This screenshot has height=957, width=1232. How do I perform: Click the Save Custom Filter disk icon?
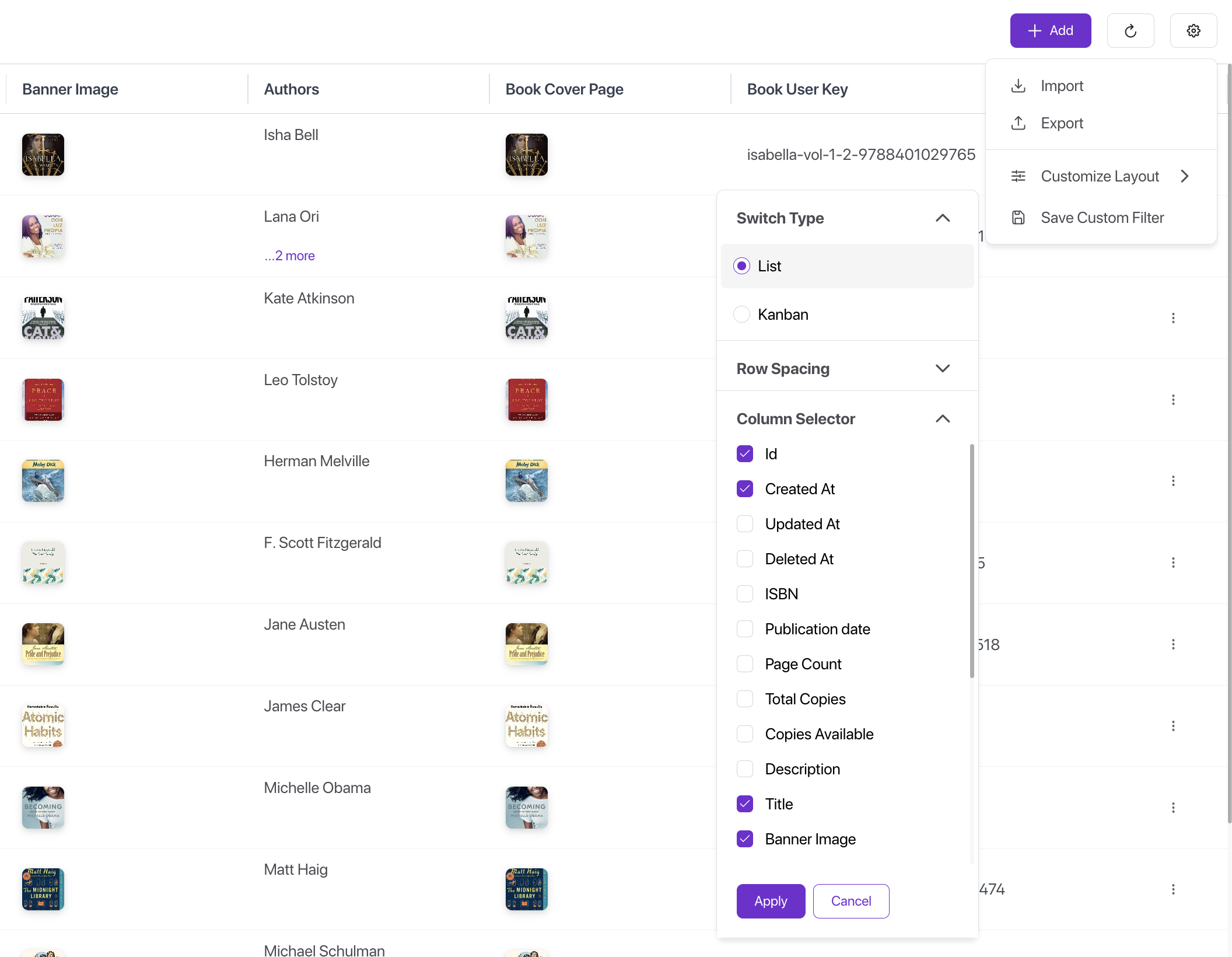coord(1018,218)
